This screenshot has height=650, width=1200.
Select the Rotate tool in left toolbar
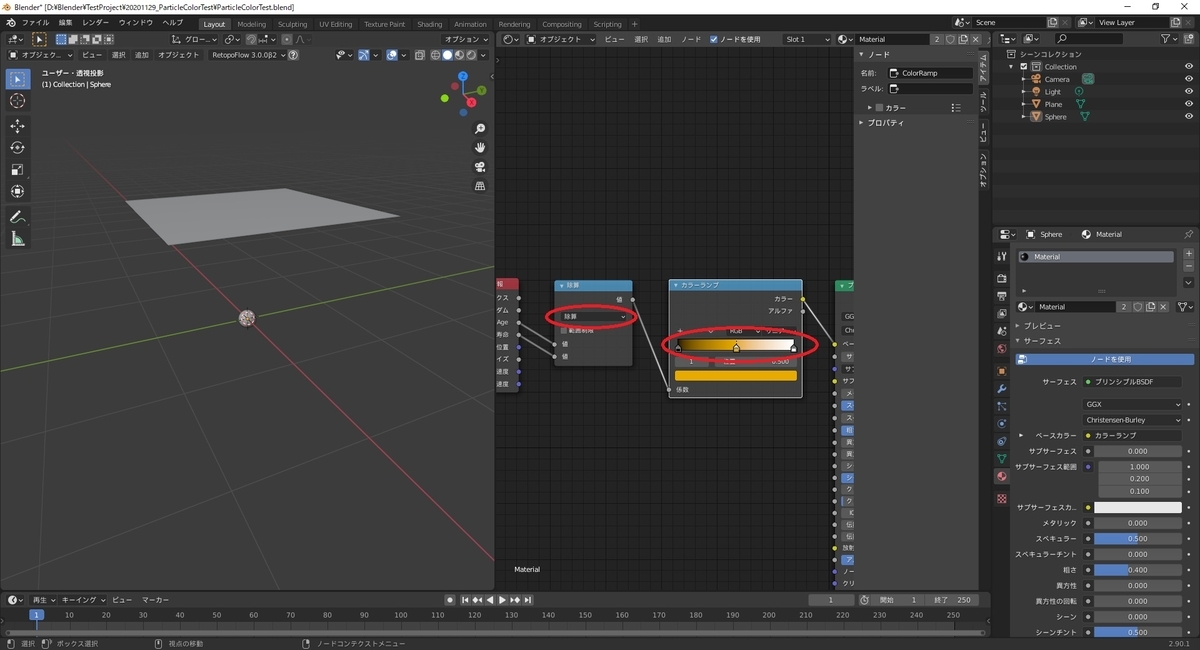point(17,148)
